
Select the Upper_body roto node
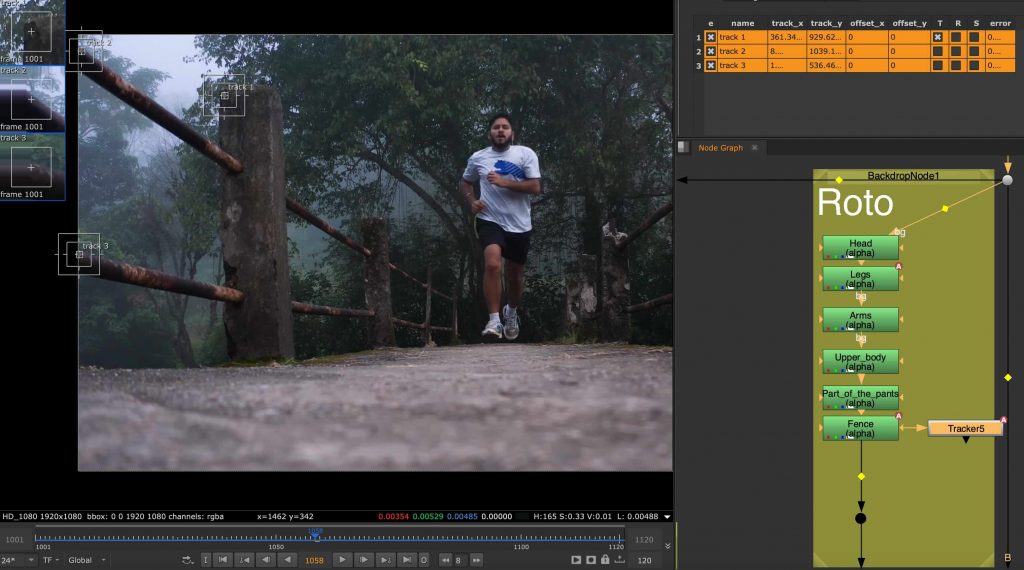[860, 361]
